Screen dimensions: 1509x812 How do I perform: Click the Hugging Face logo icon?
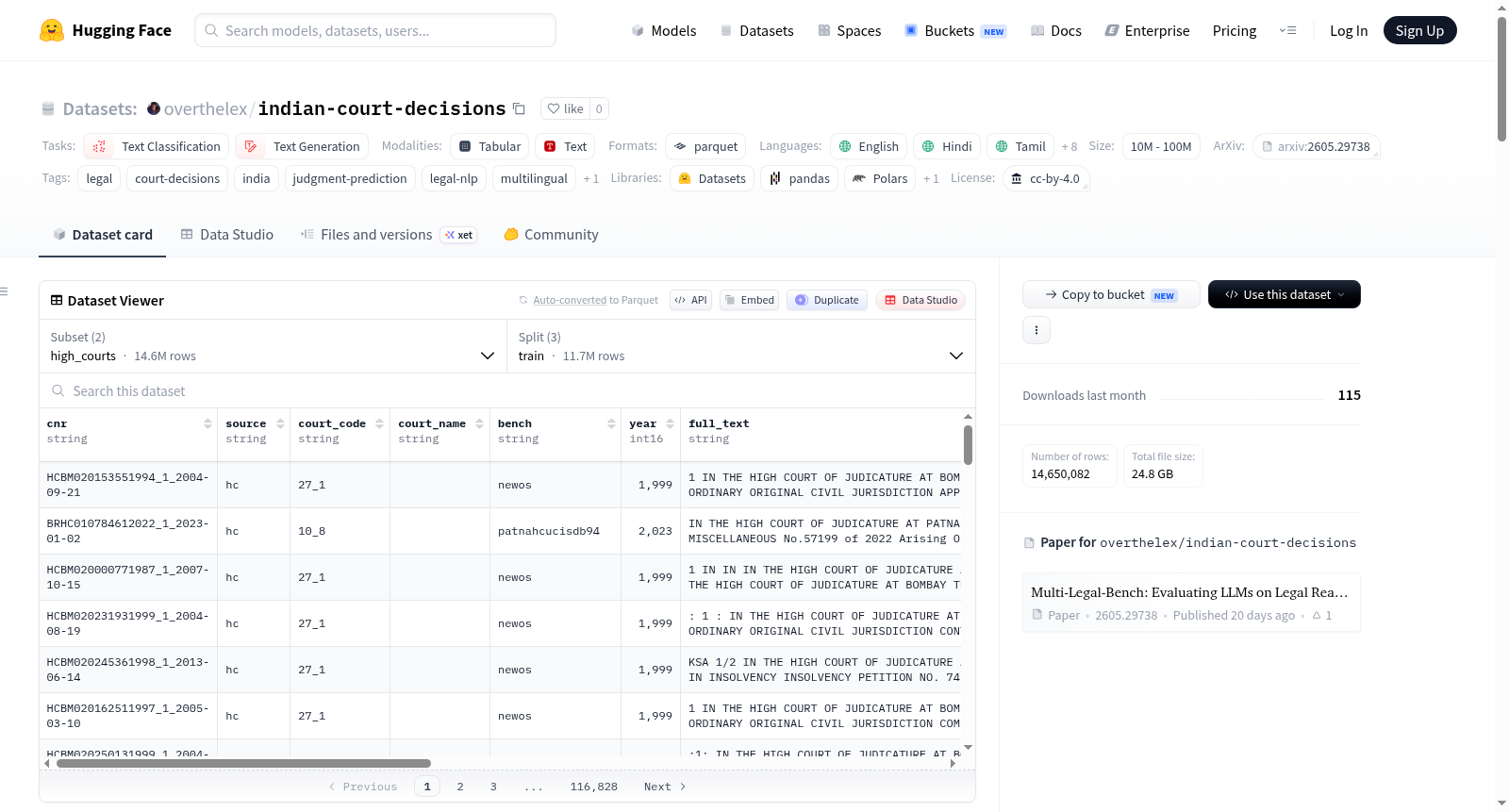(x=52, y=30)
